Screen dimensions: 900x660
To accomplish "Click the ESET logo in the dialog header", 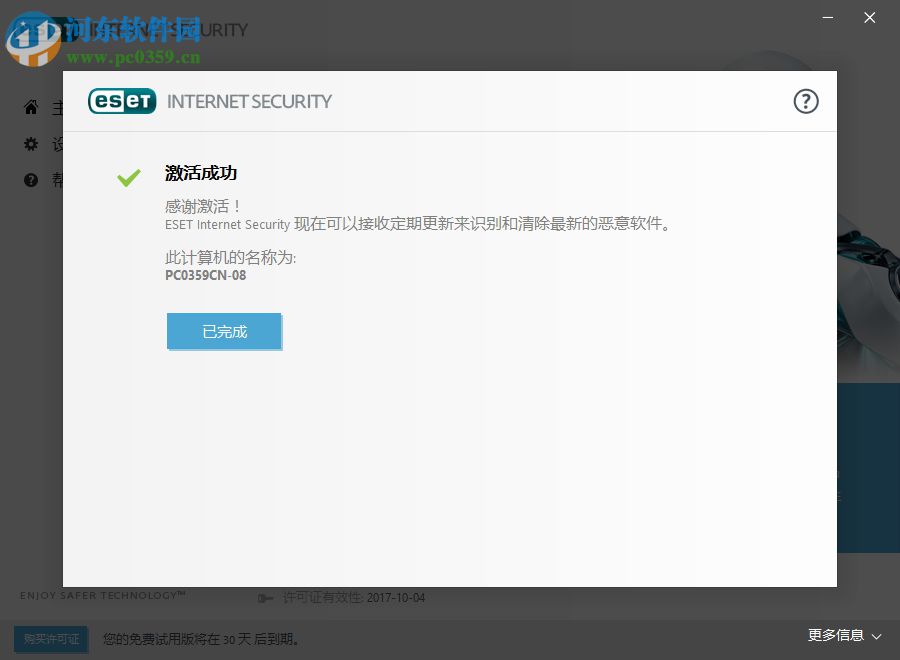I will pos(122,101).
